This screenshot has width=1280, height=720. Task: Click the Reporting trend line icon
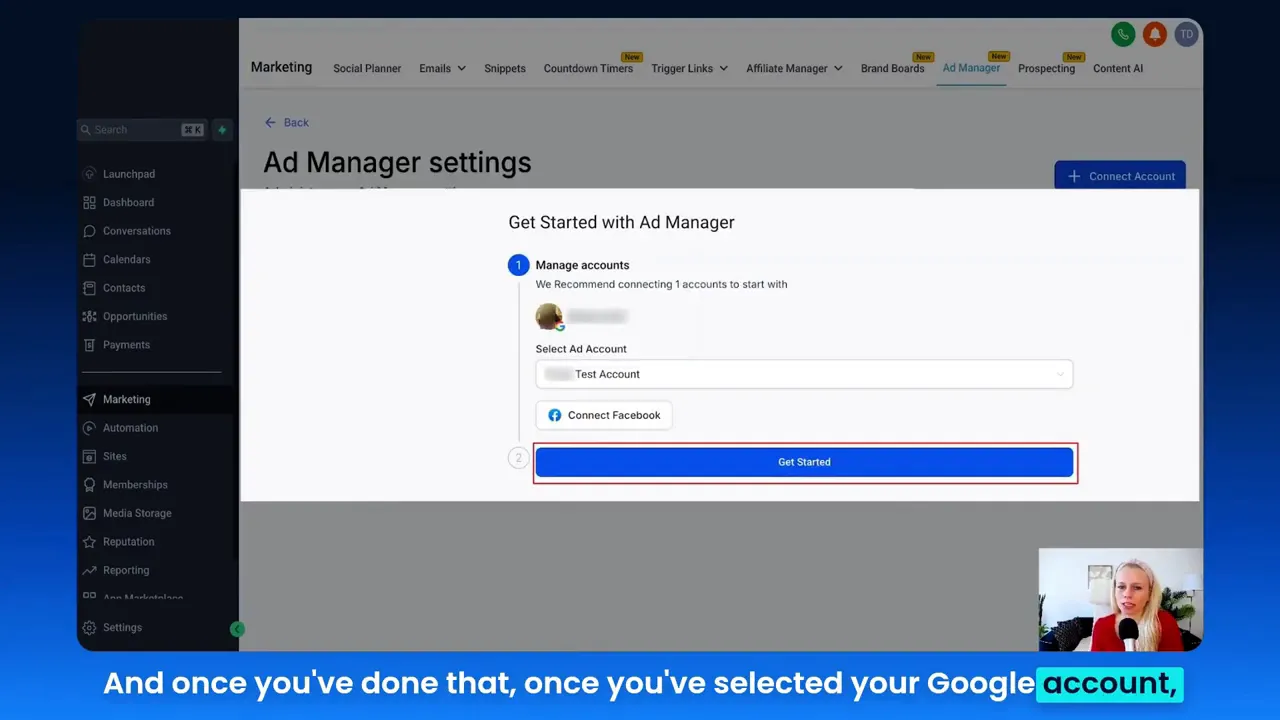(x=90, y=570)
